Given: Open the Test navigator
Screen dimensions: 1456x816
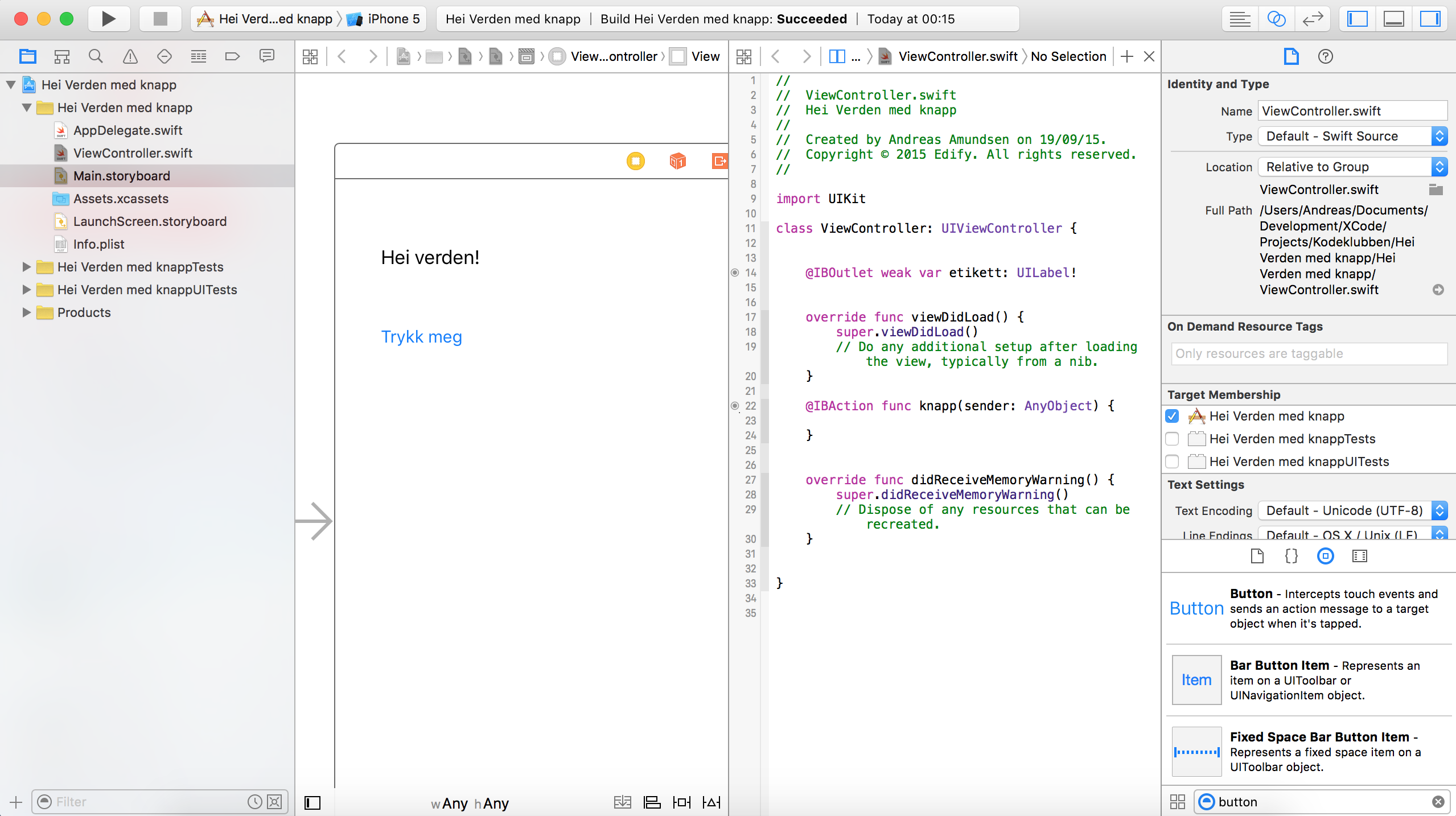Looking at the screenshot, I should coord(164,56).
